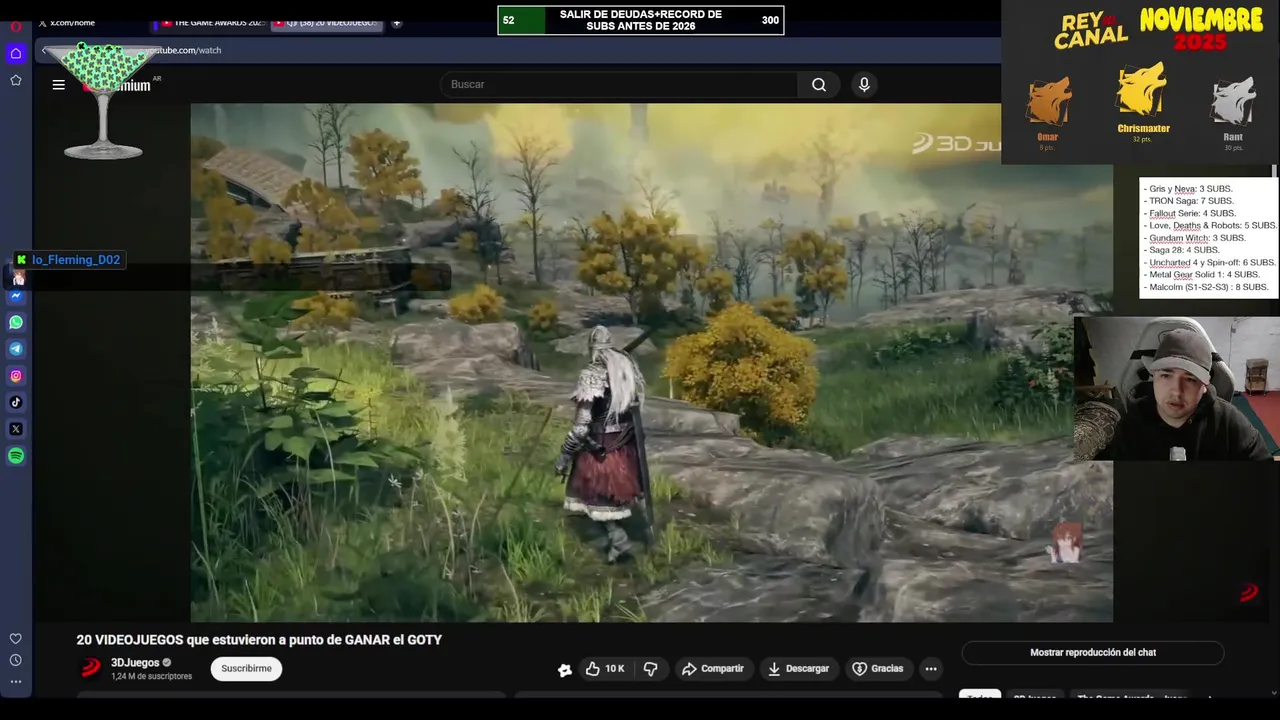Click the '1,24 M de suscriptores' text
The width and height of the screenshot is (1280, 720).
click(151, 677)
